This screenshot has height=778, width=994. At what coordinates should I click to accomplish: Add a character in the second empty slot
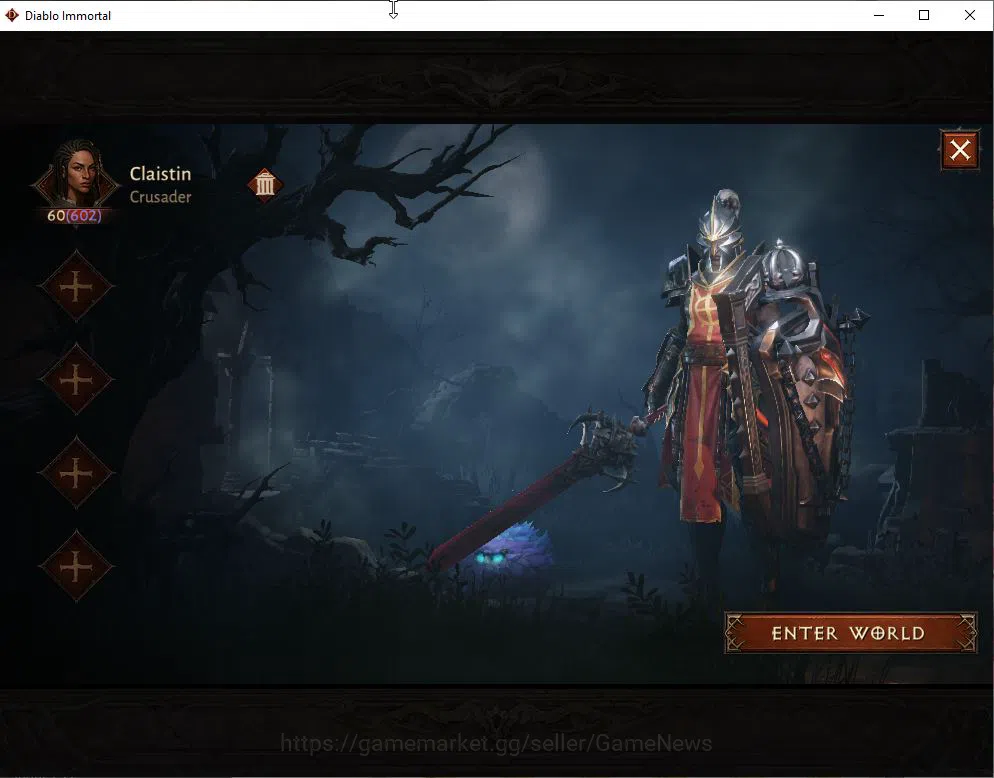point(76,380)
